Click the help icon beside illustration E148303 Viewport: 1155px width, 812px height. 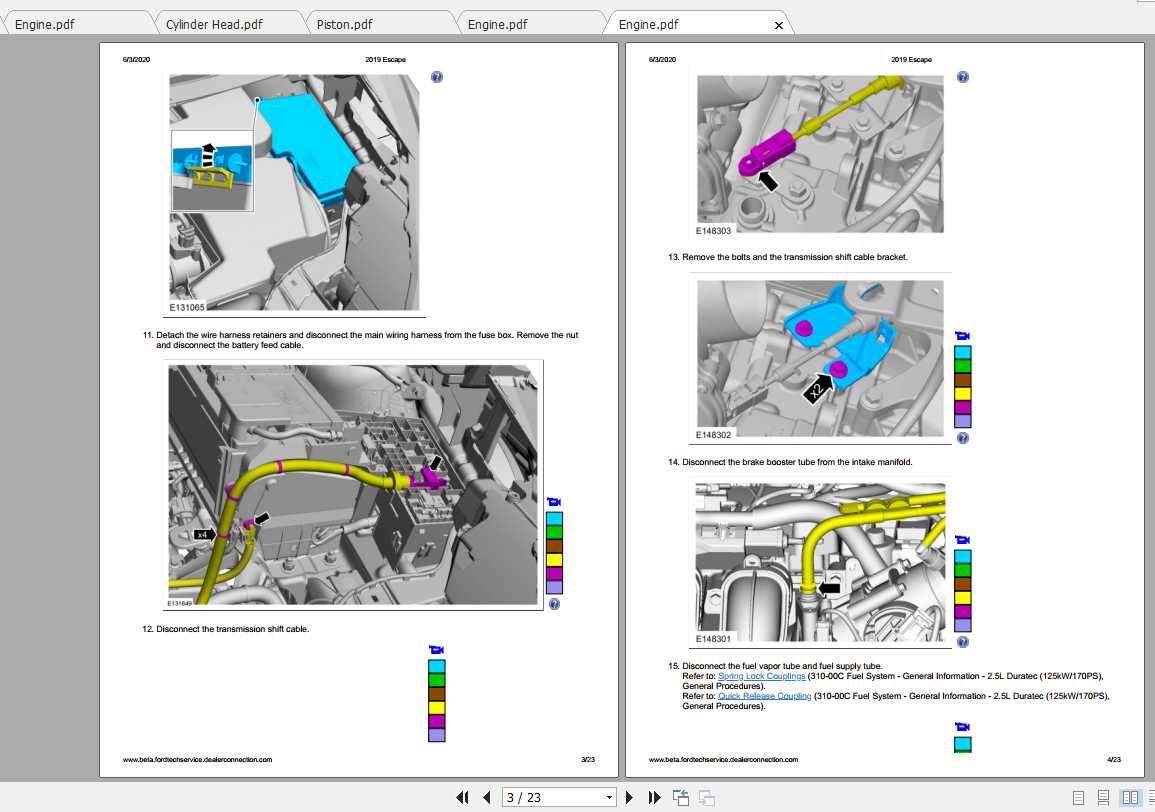963,77
